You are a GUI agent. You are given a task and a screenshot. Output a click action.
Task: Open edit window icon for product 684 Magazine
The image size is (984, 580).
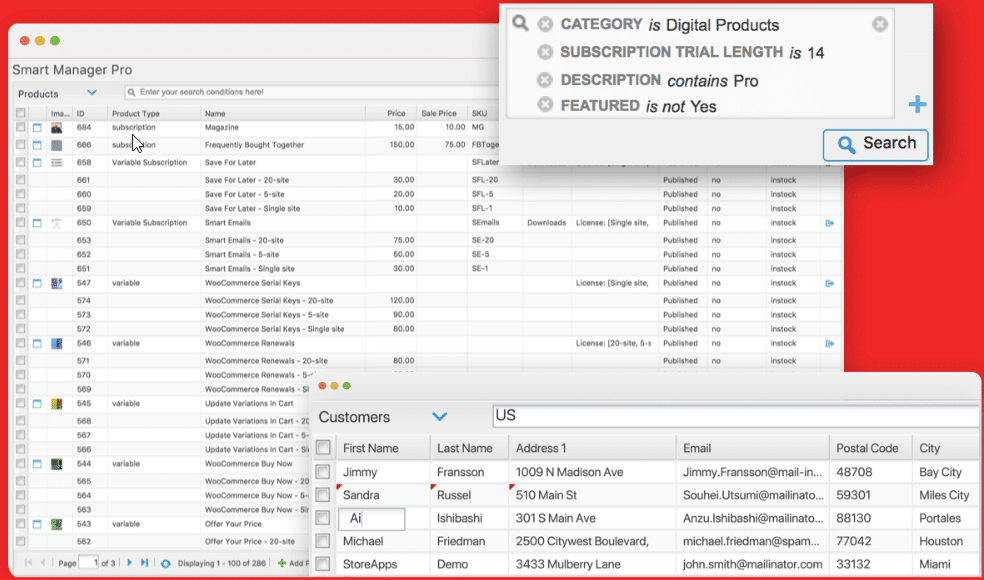(x=37, y=127)
